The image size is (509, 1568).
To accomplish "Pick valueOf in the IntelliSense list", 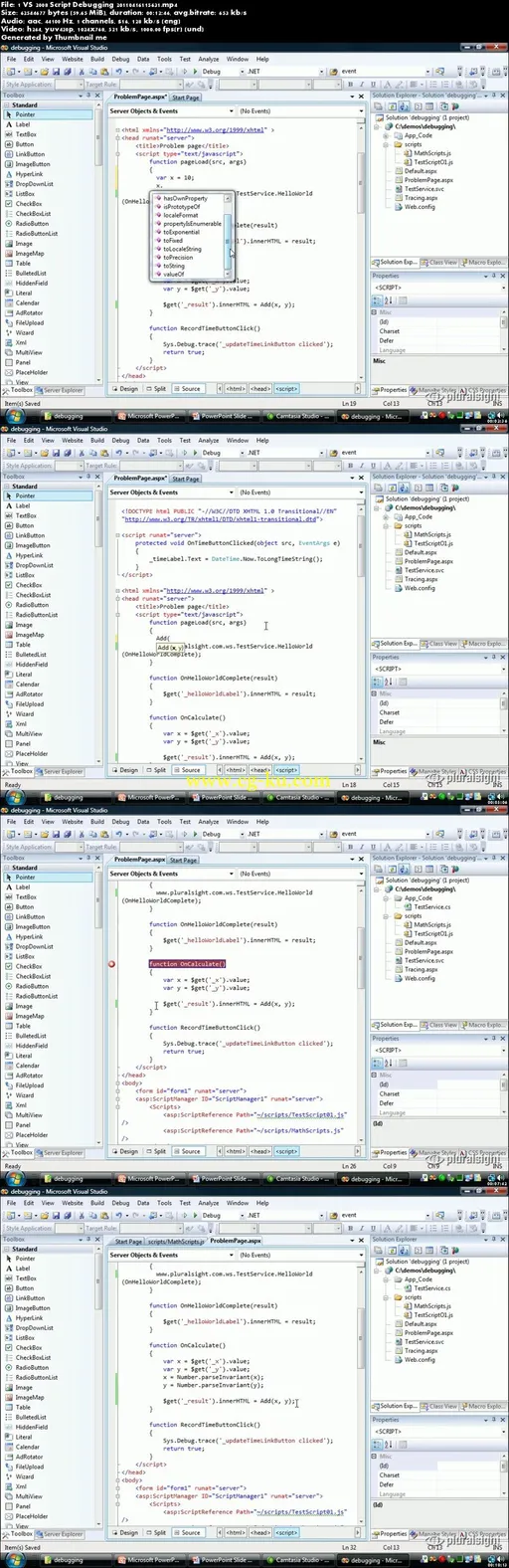I will coord(173,274).
